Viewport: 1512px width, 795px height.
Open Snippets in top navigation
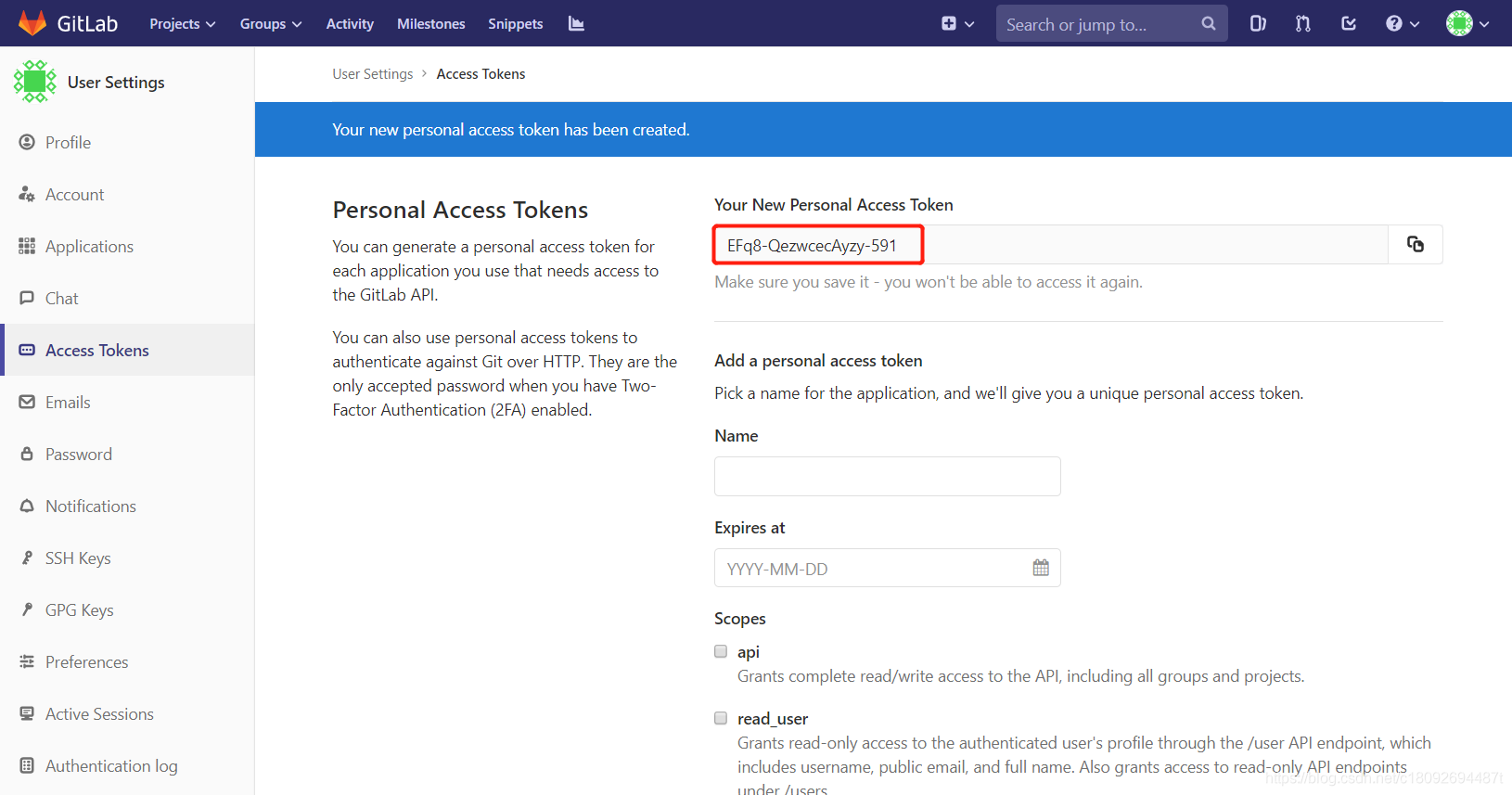(516, 24)
